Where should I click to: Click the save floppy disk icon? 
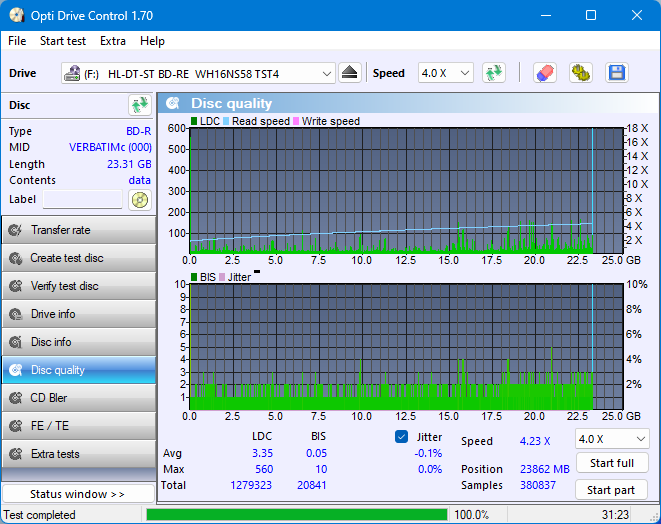click(x=616, y=73)
